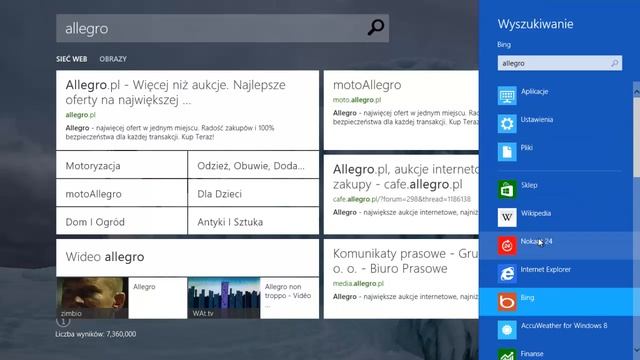Image resolution: width=640 pixels, height=360 pixels.
Task: Open the Aplikacje search category icon
Action: click(x=507, y=96)
